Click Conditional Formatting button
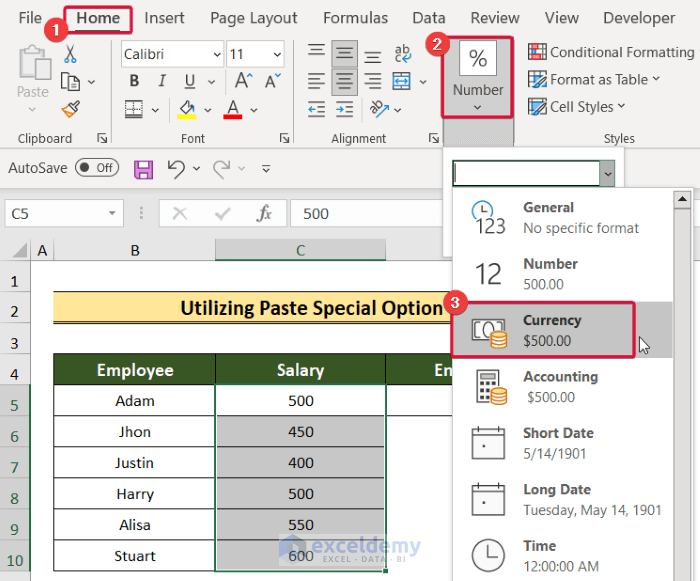This screenshot has width=700, height=581. (610, 52)
